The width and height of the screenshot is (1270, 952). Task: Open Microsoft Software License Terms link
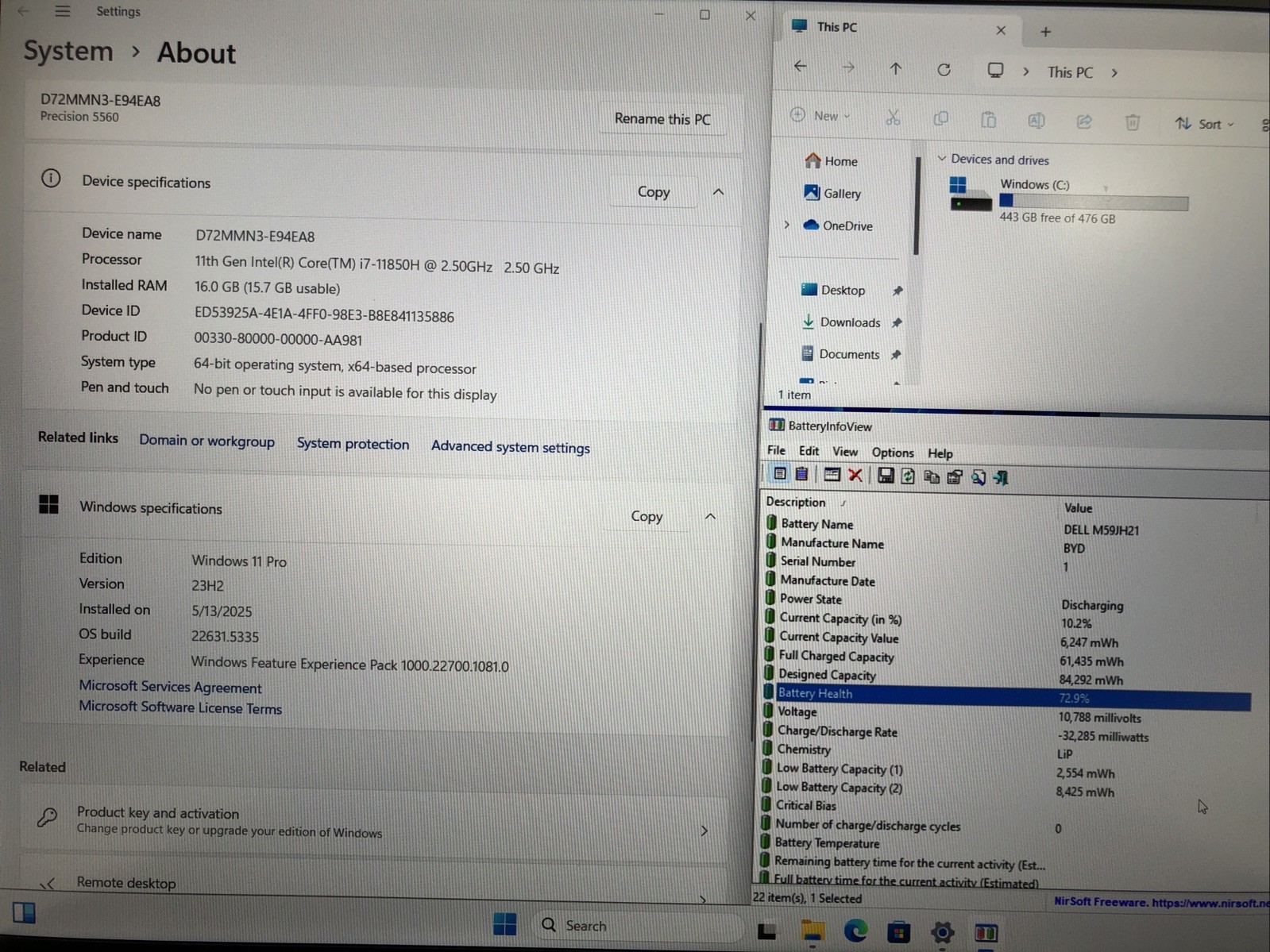[x=180, y=707]
